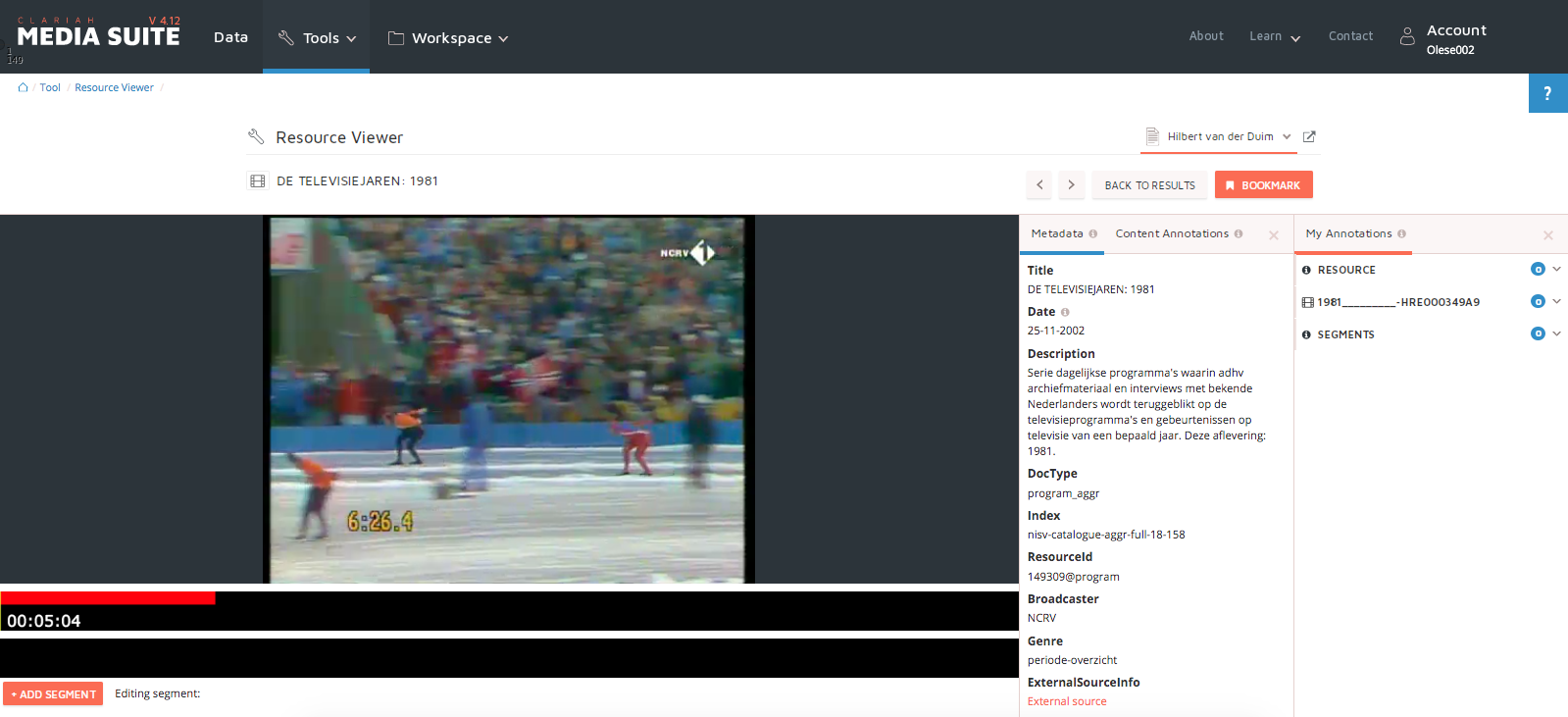The height and width of the screenshot is (717, 1568).
Task: Click info icon next to SEGMENTS heading
Action: click(x=1306, y=334)
